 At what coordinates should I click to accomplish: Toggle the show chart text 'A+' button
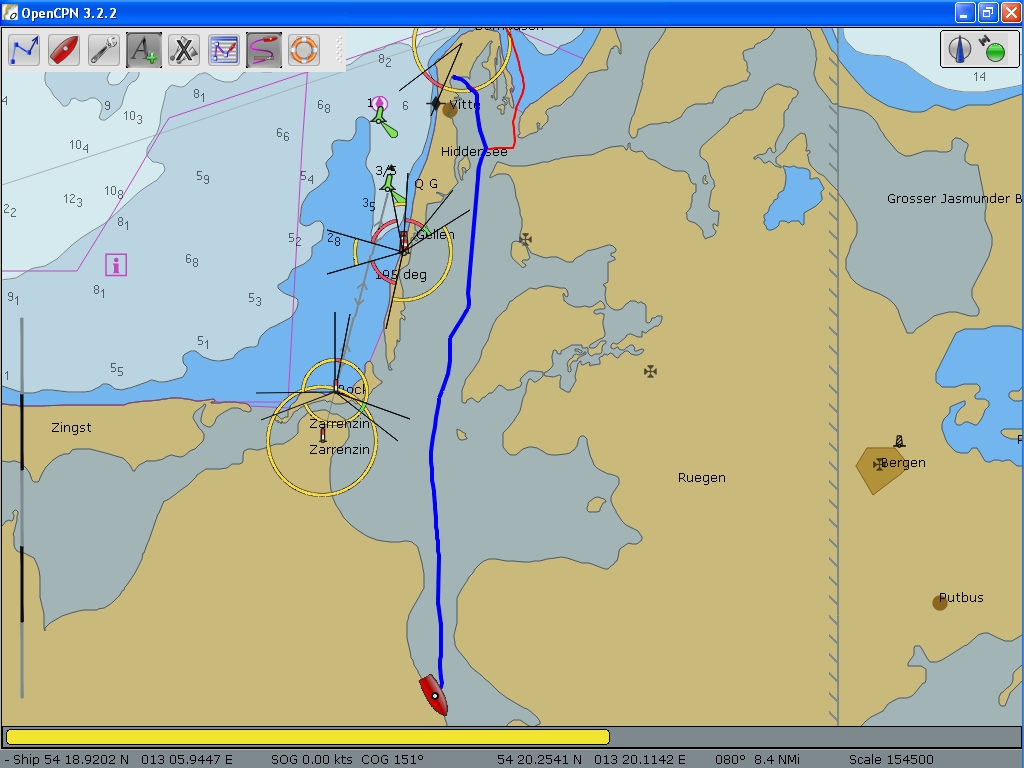[x=144, y=50]
